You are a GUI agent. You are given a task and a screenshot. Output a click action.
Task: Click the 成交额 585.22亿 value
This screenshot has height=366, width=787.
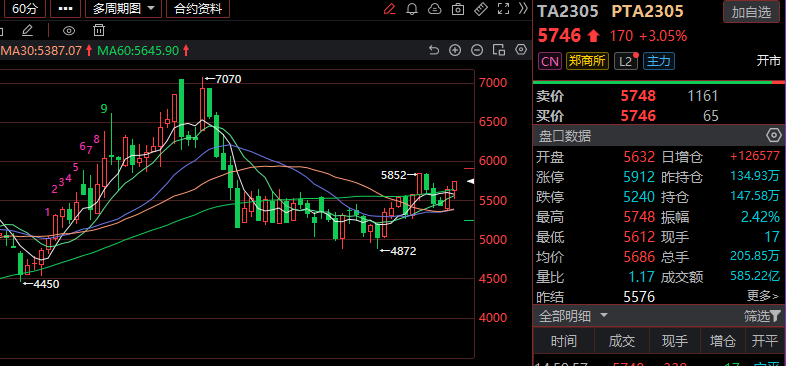click(x=755, y=276)
